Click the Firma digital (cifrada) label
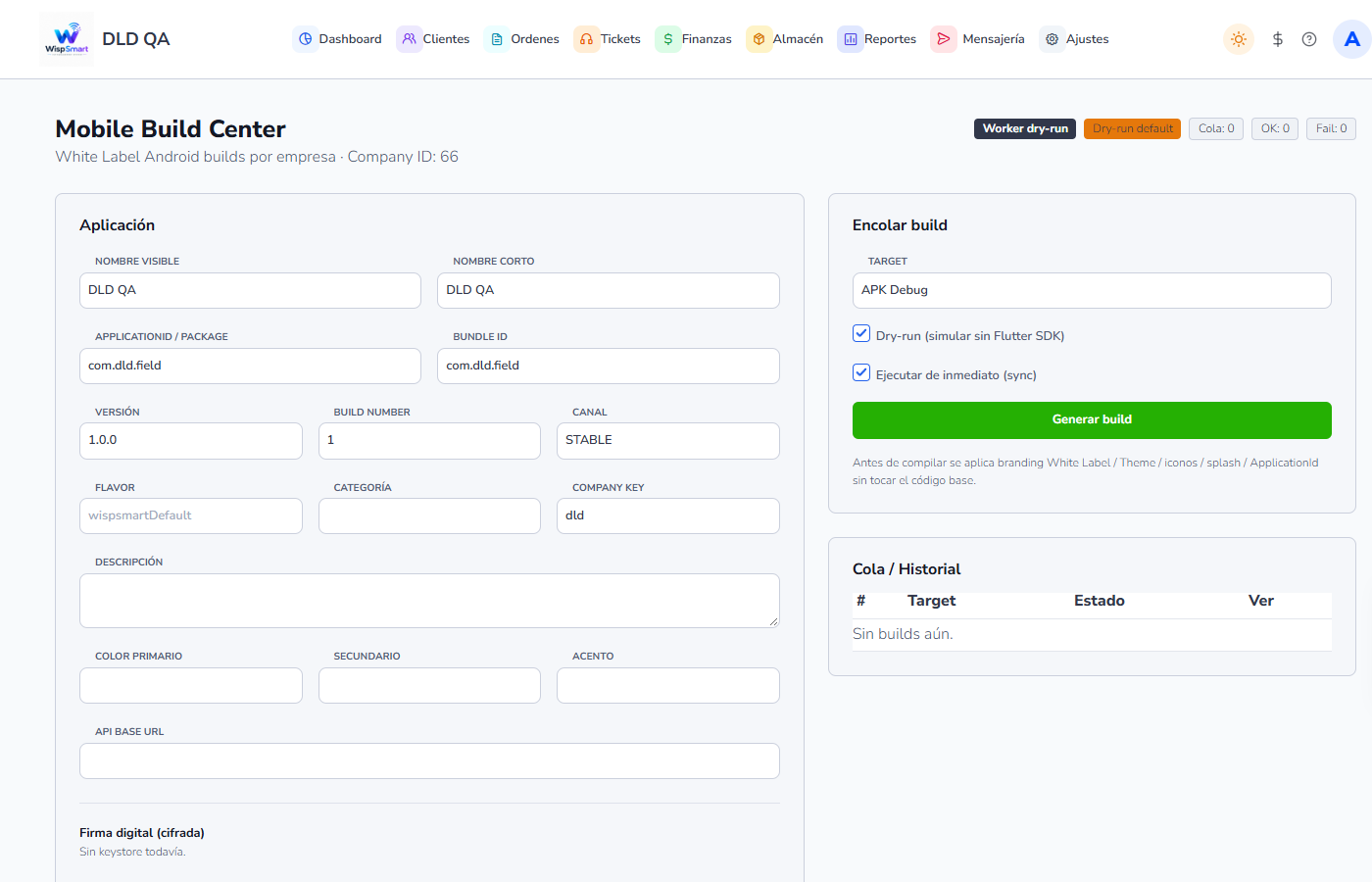 (x=142, y=832)
